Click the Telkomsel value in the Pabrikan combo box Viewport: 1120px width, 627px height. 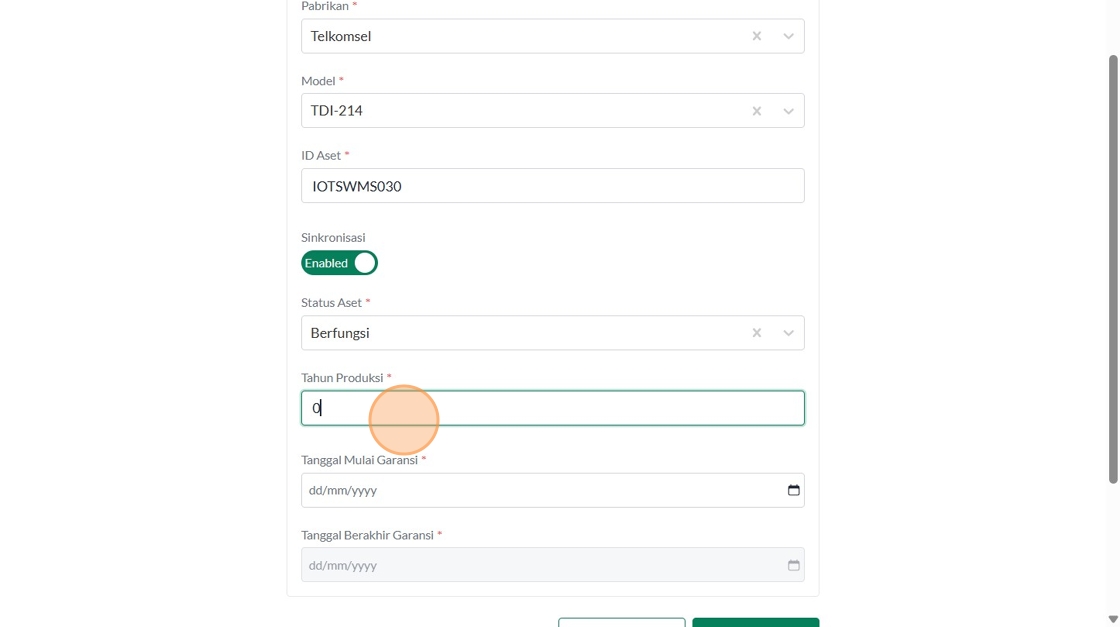pos(341,36)
